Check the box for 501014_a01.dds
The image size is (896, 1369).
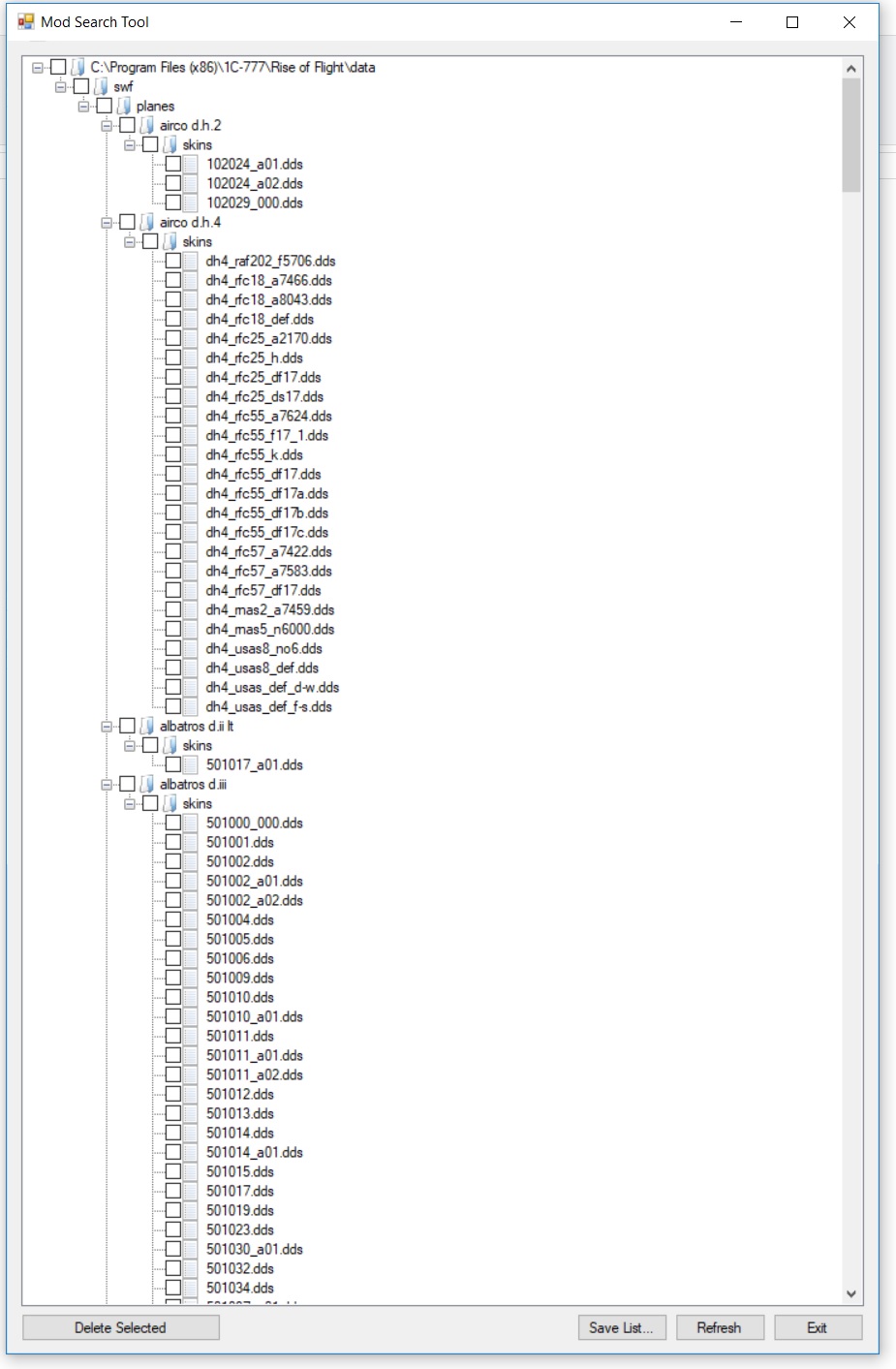tap(173, 1152)
